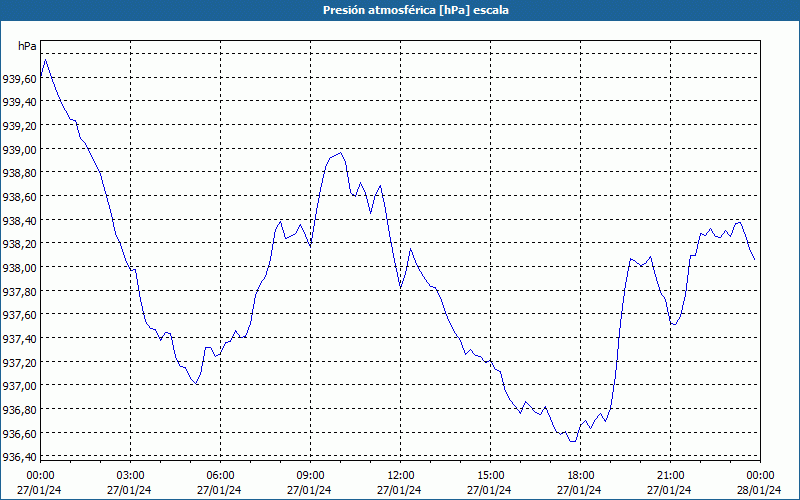
Task: Click the 937,00 y-axis label
Action: tap(19, 385)
